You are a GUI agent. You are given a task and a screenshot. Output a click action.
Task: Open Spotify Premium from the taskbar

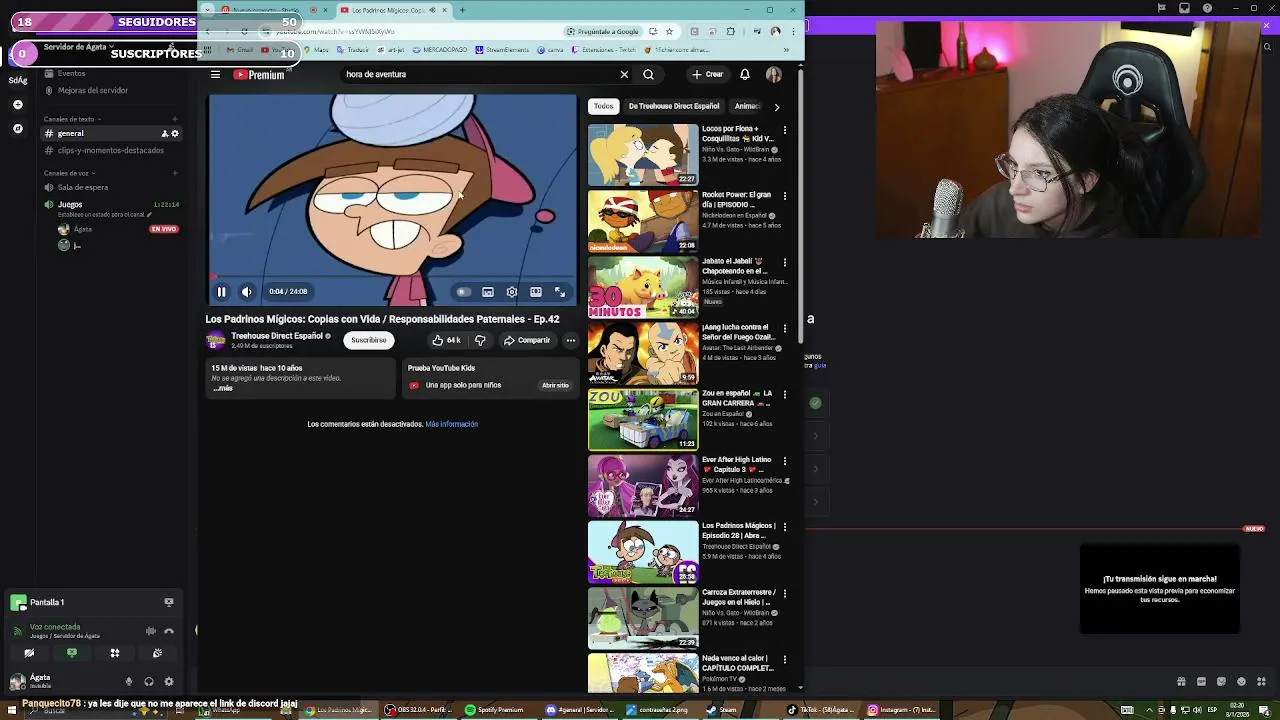click(x=495, y=710)
